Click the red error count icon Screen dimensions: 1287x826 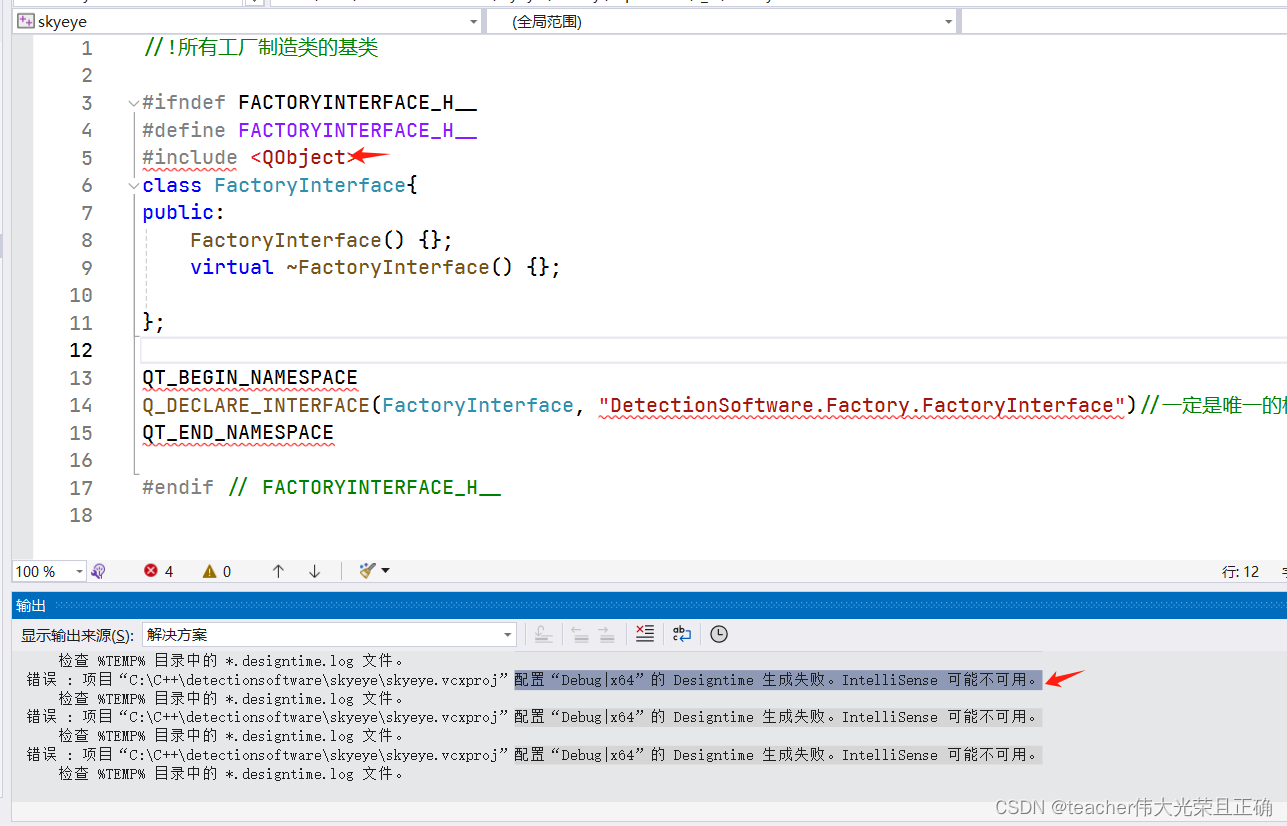[x=151, y=571]
